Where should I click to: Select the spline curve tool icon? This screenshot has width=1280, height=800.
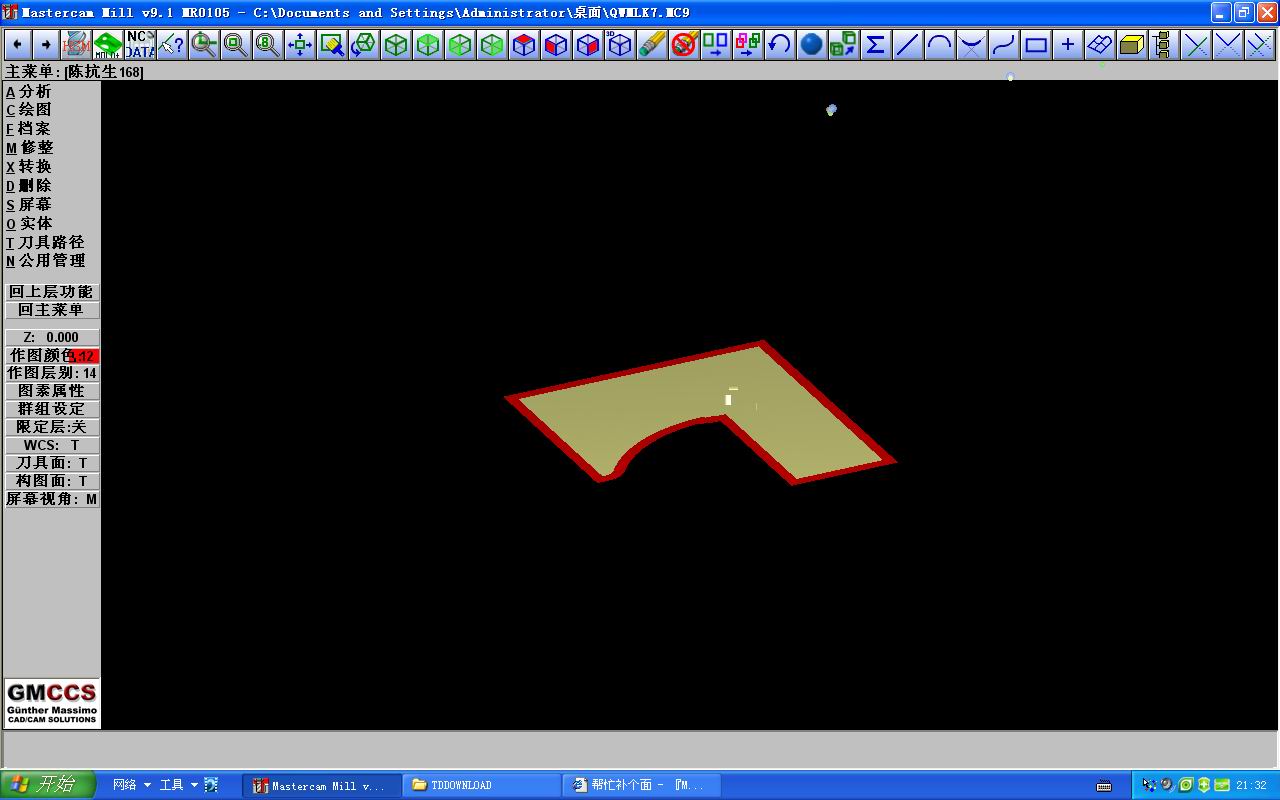tap(1003, 45)
